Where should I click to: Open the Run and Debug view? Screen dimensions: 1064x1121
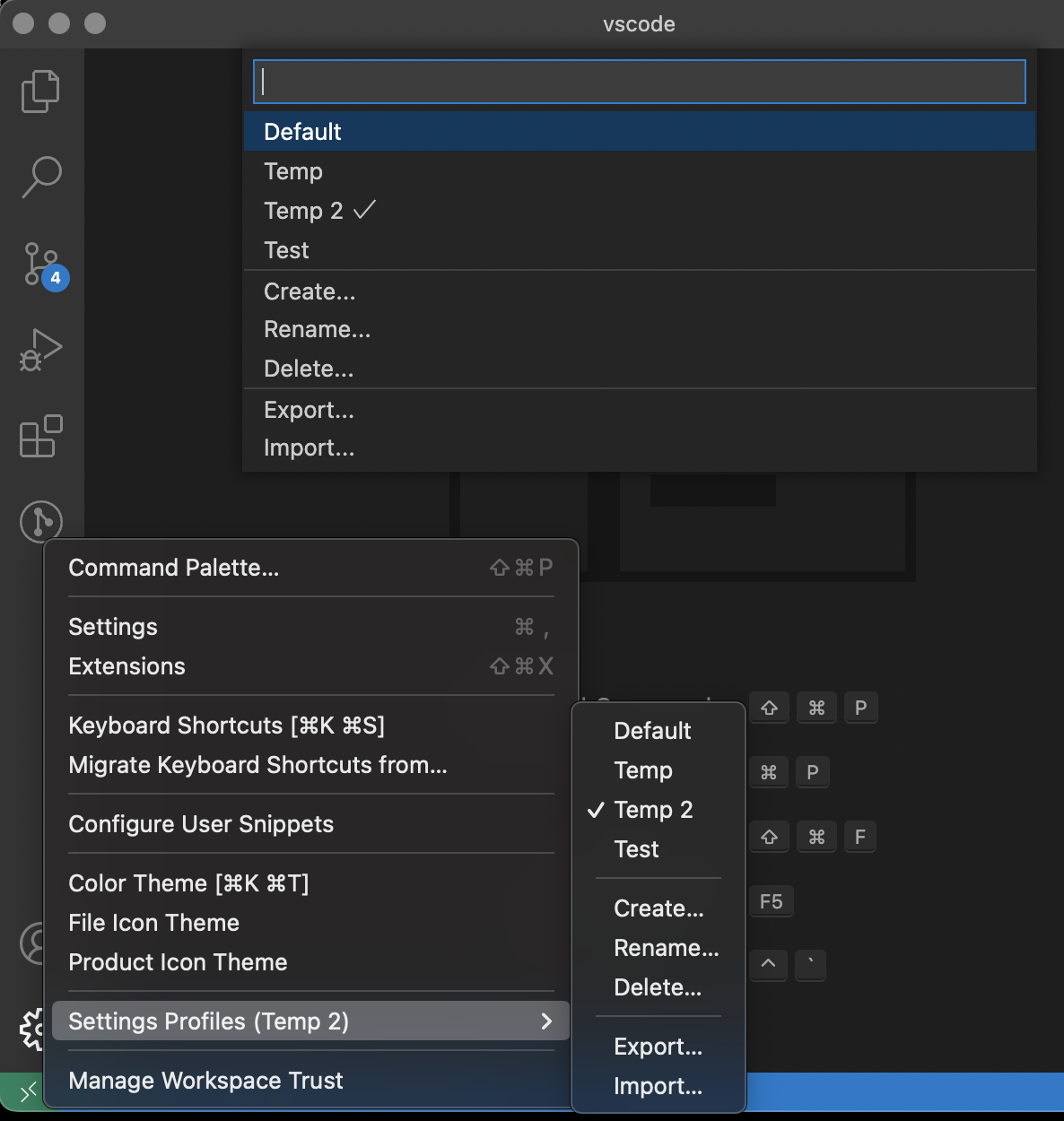click(x=39, y=351)
